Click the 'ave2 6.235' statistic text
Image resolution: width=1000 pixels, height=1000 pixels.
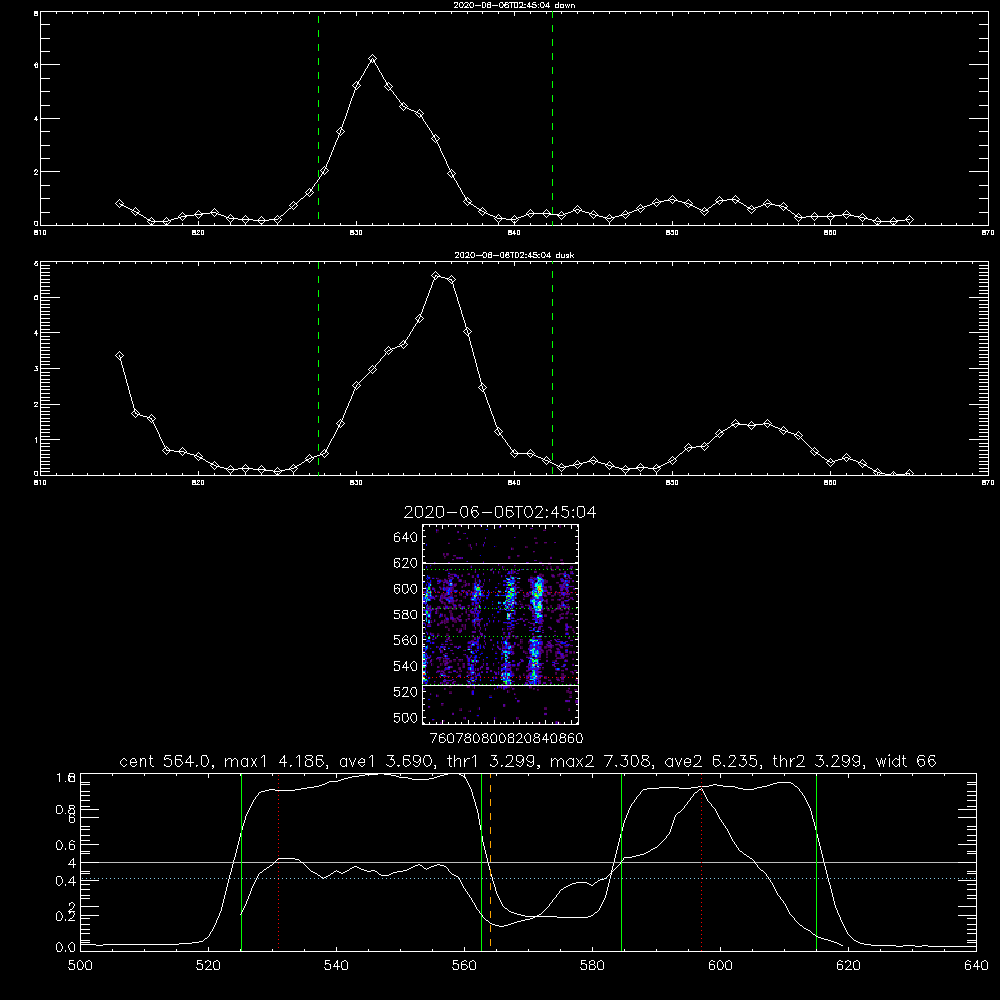714,761
